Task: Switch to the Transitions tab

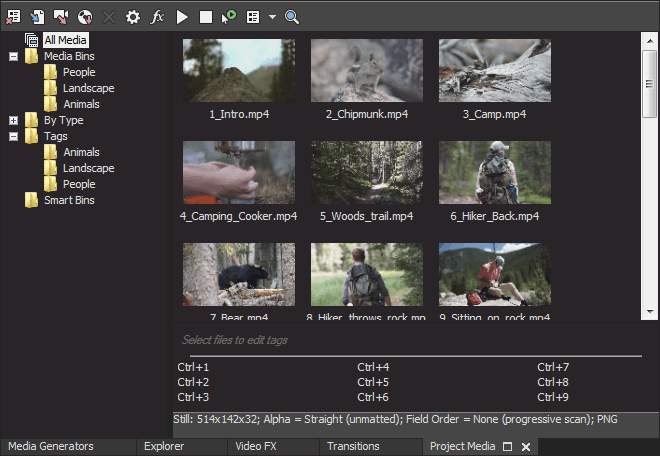Action: tap(353, 446)
